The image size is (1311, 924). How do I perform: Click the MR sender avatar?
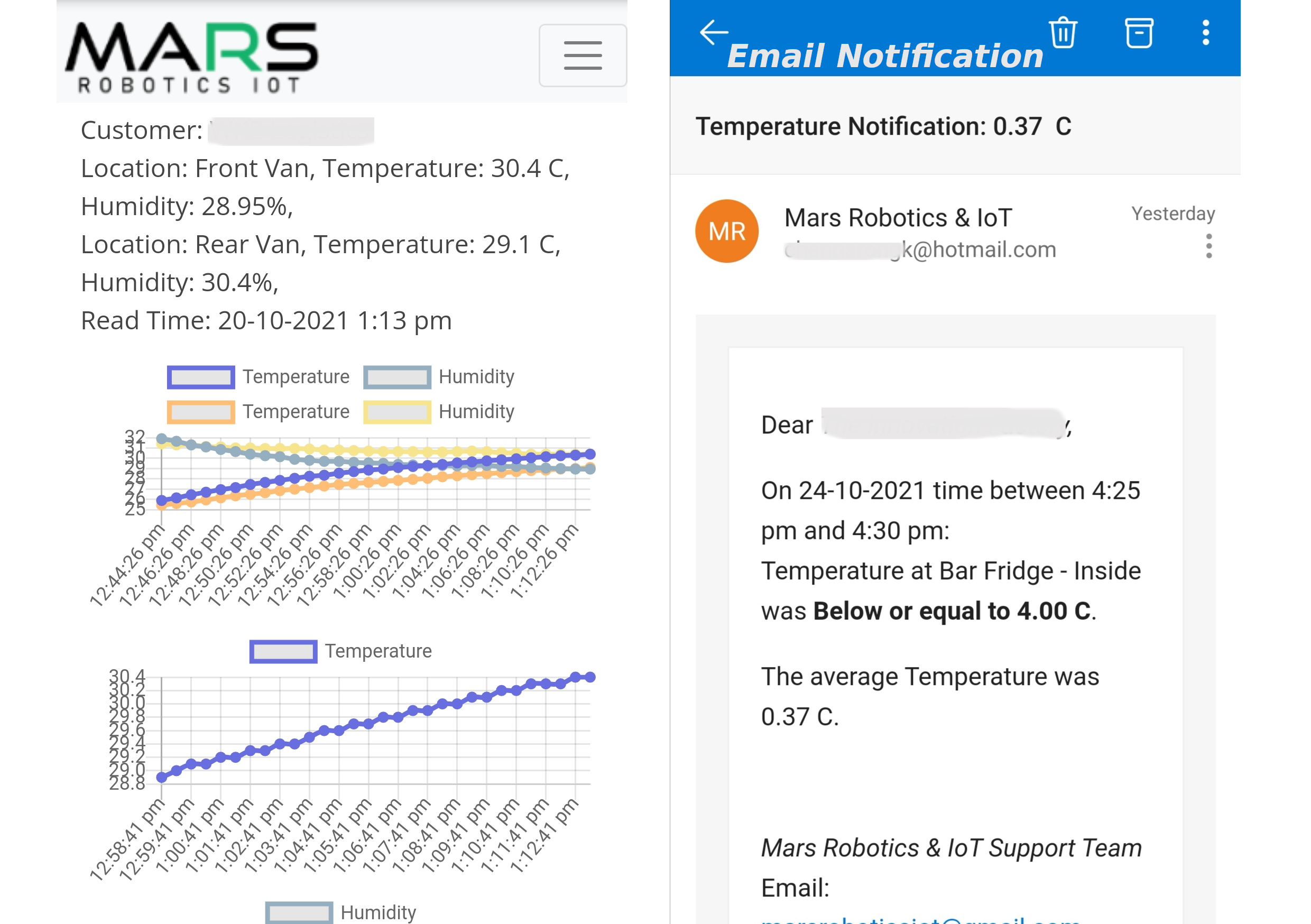(726, 232)
